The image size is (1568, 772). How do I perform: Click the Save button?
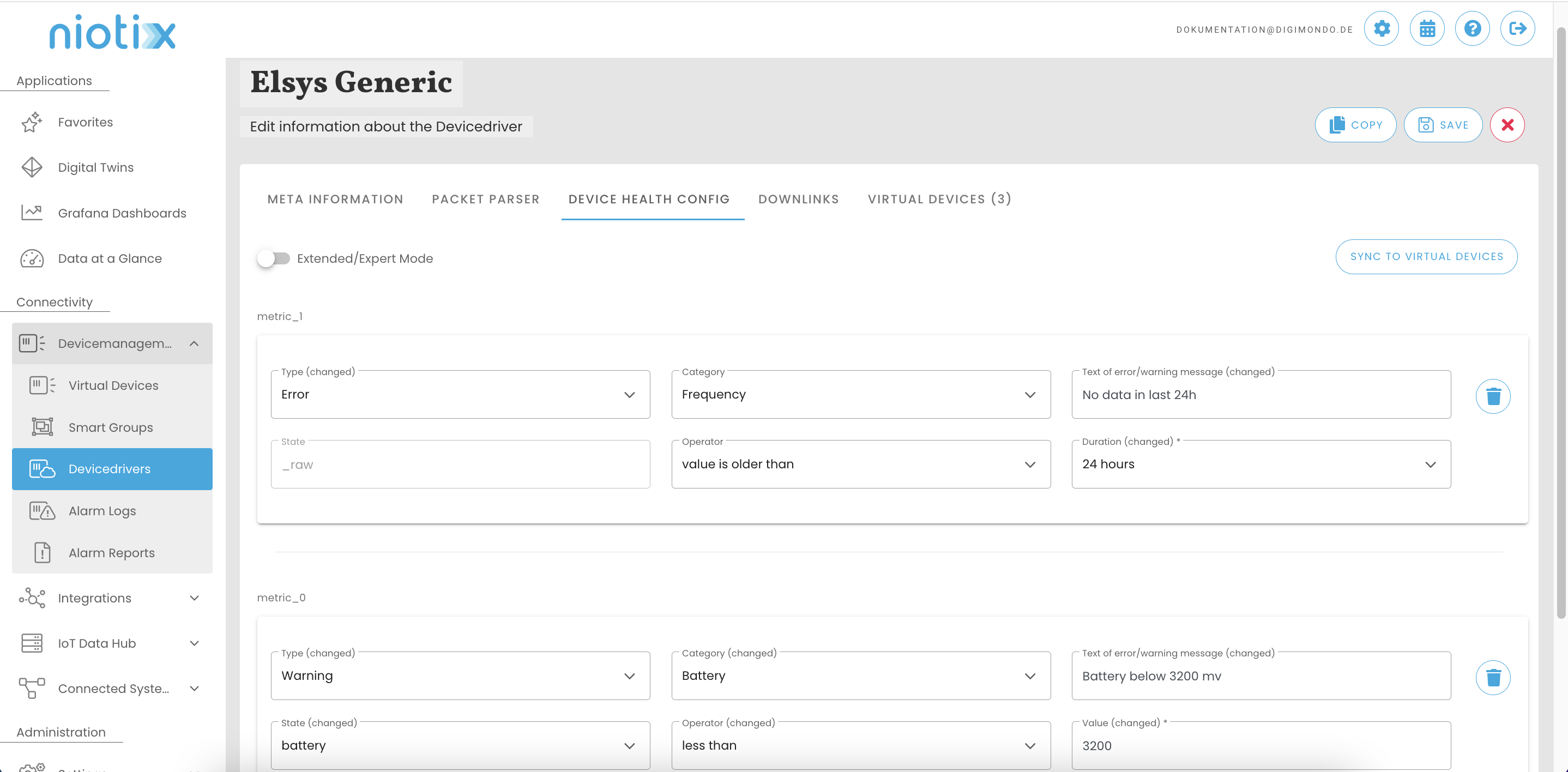tap(1443, 125)
